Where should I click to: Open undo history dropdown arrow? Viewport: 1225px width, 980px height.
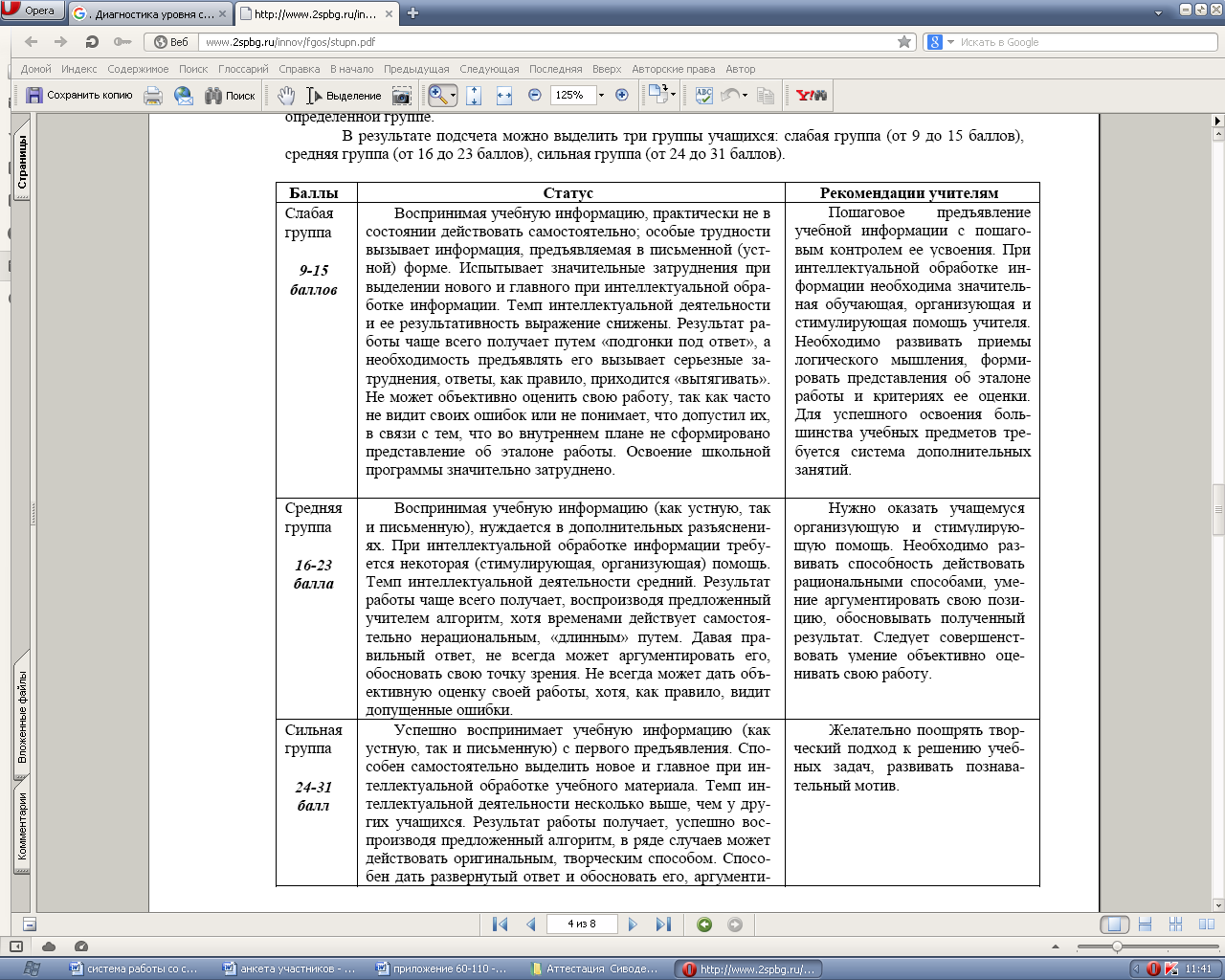coord(745,96)
